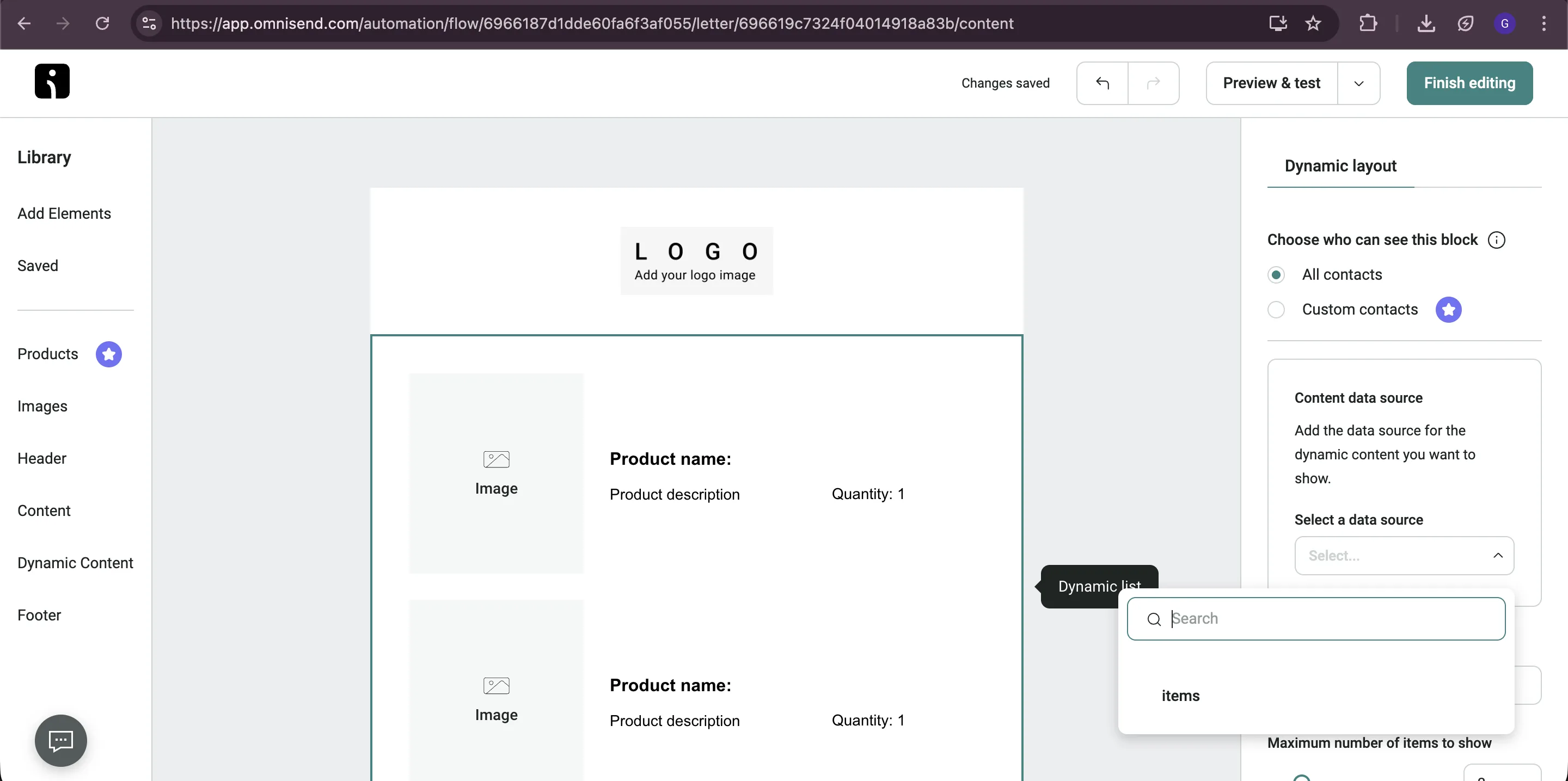Click the search magnifier icon in dropdown
This screenshot has height=781, width=1568.
pos(1154,619)
